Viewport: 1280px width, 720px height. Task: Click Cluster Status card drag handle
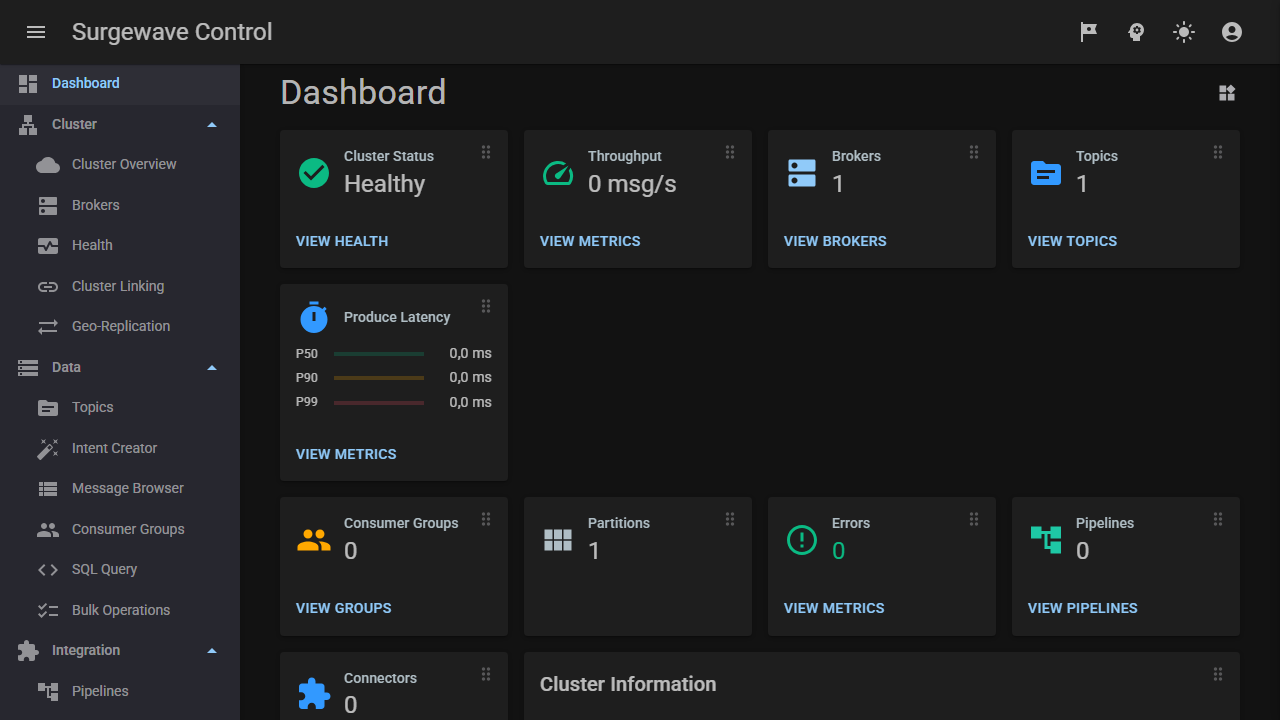[486, 152]
